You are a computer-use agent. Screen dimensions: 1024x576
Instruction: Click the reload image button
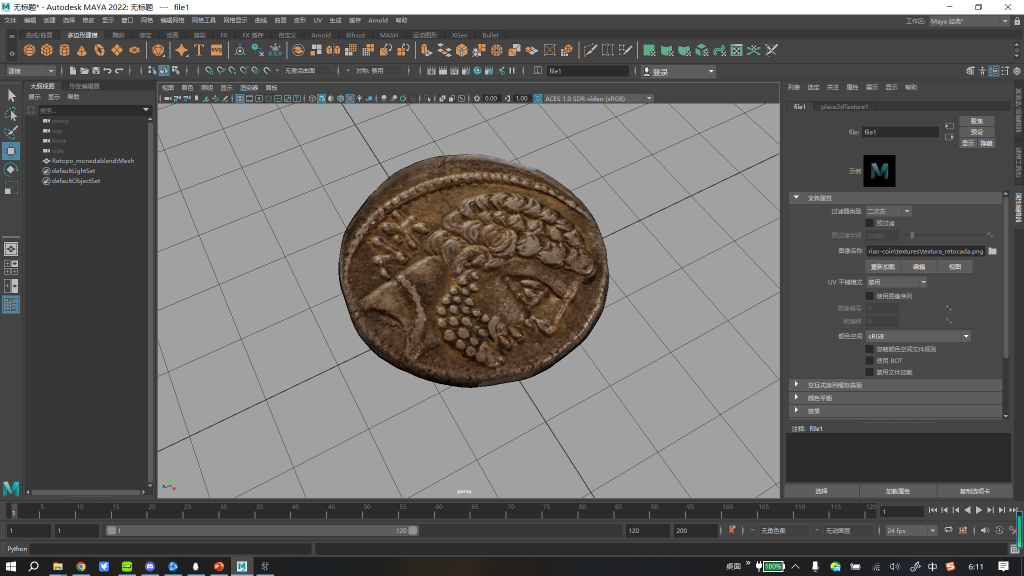(x=882, y=266)
